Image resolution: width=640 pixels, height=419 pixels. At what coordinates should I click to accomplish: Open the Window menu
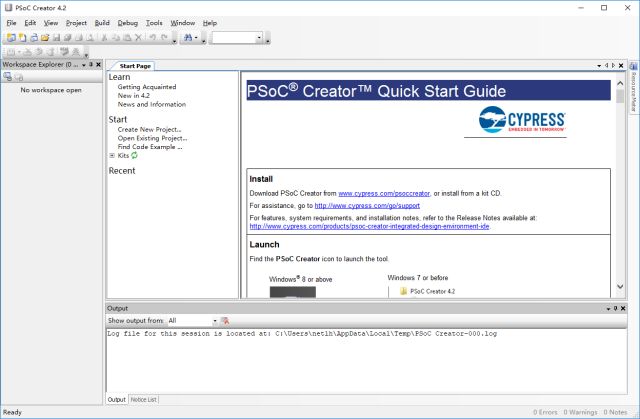(x=182, y=23)
